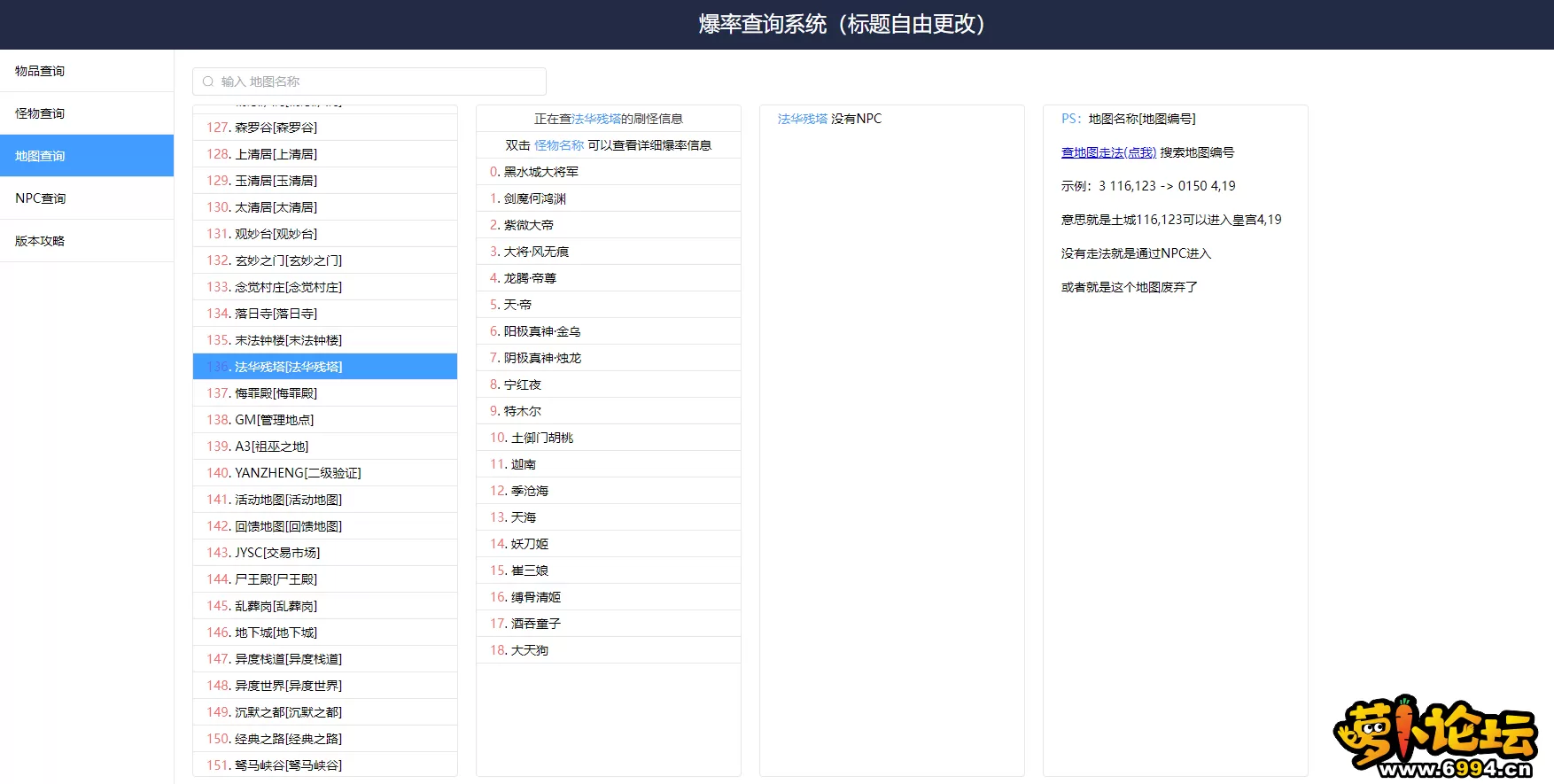Select map 130. 太清居

pos(325,207)
